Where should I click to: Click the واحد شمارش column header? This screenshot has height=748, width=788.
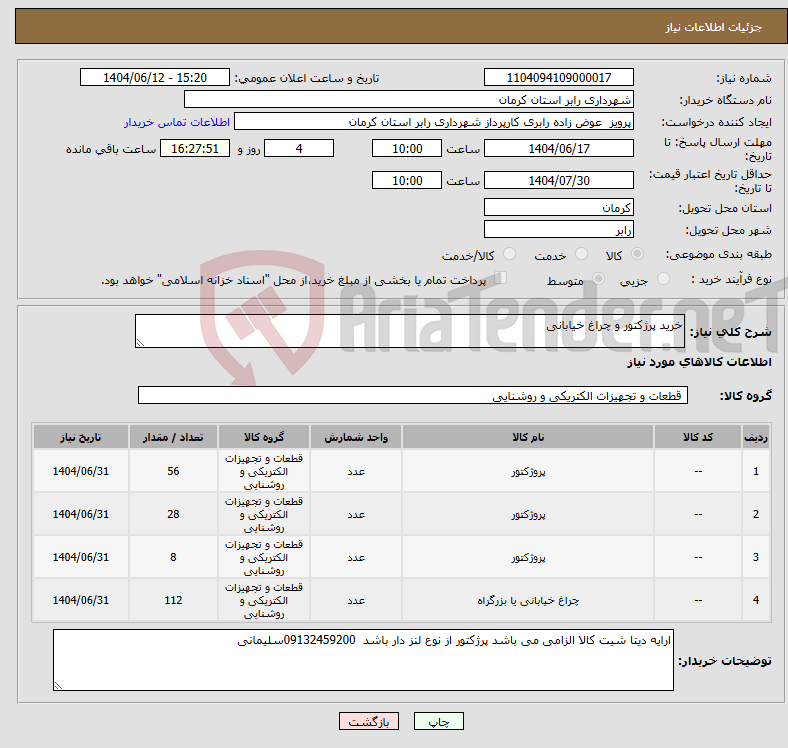[x=356, y=437]
